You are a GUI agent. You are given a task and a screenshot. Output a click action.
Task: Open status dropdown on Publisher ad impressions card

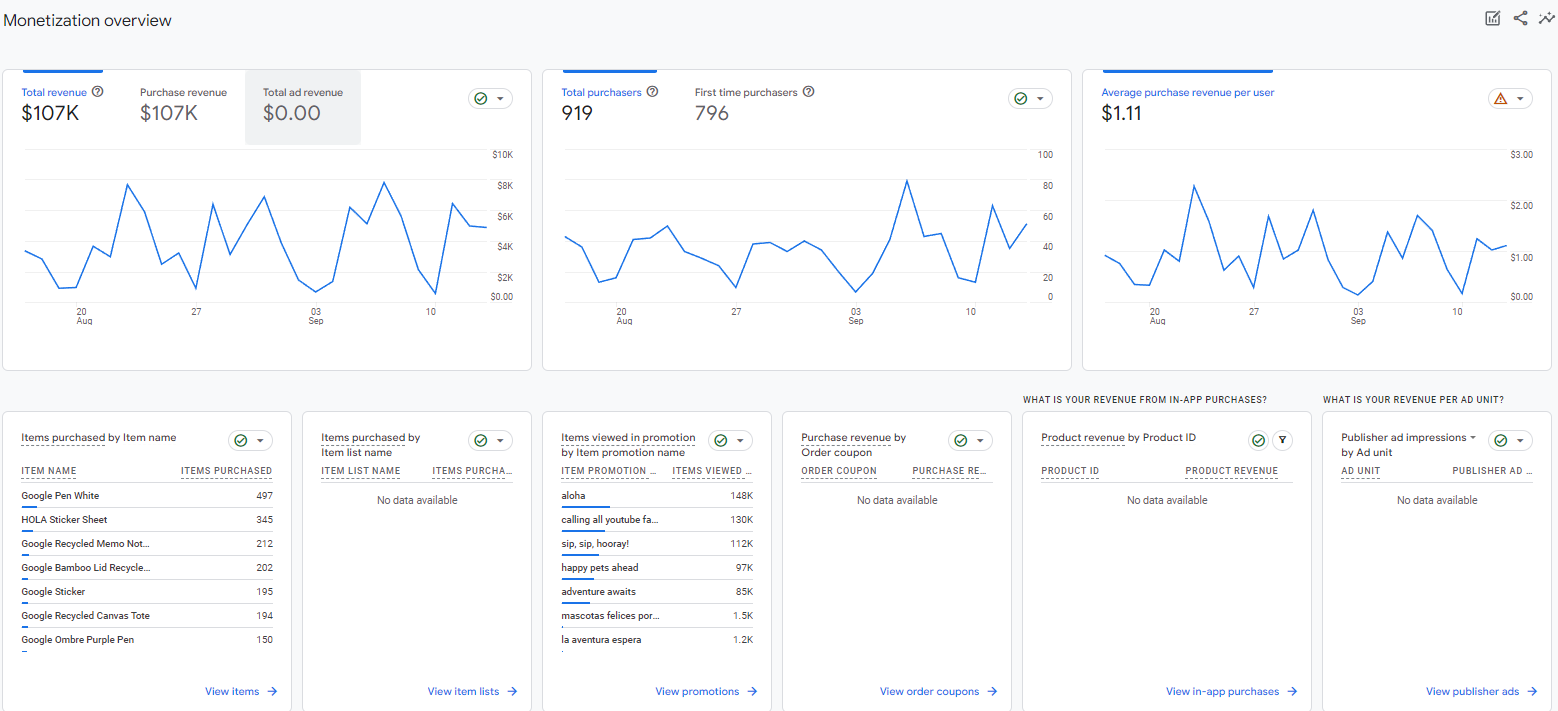[x=1510, y=440]
